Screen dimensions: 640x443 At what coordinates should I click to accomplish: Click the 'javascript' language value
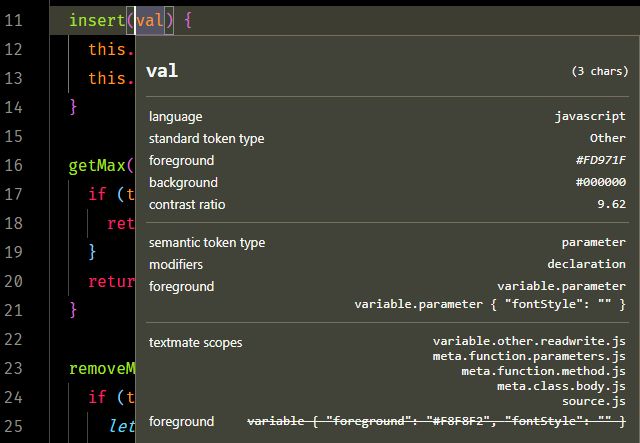click(590, 116)
